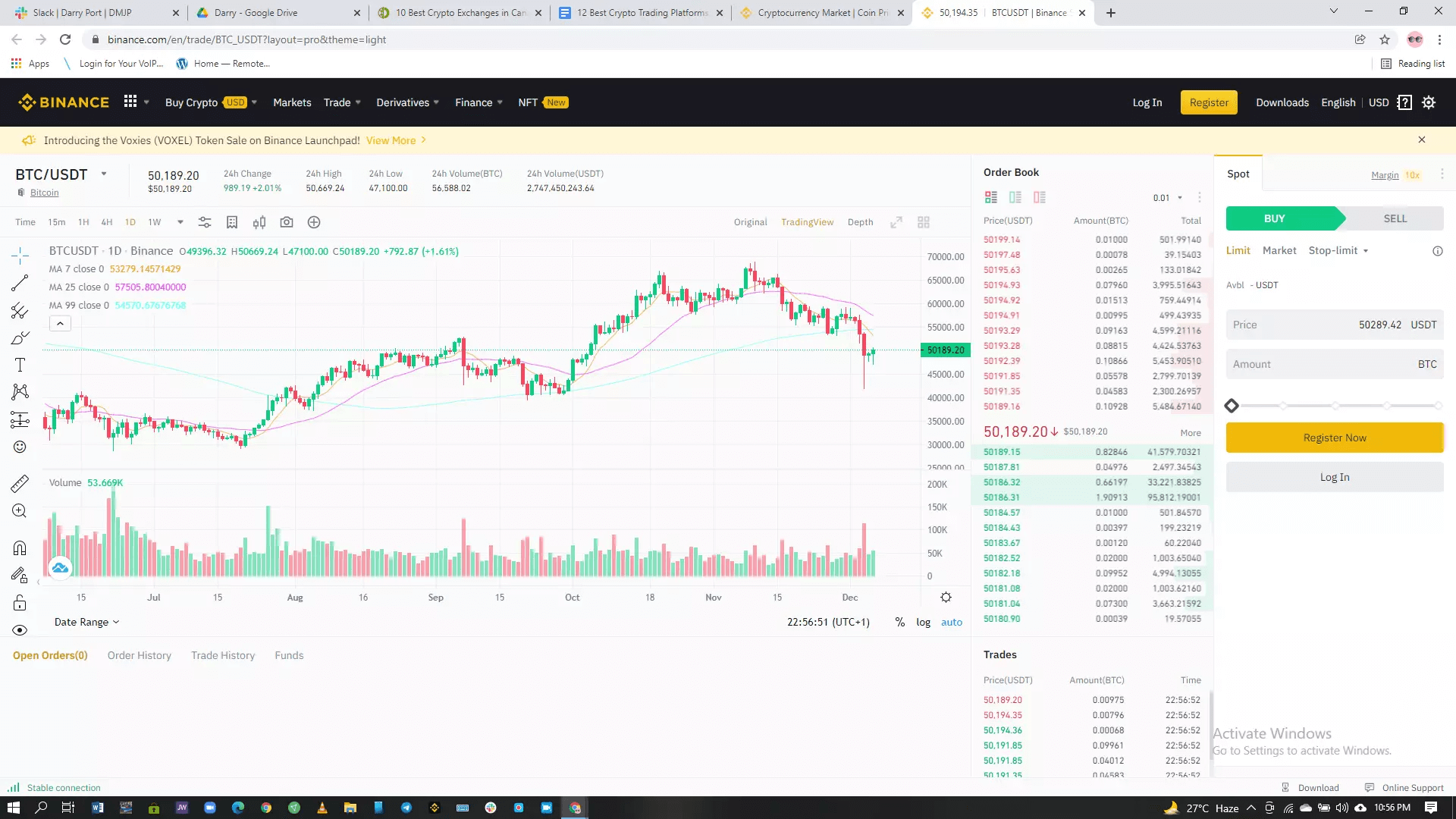Open the emoji icons tool
This screenshot has height=819, width=1456.
[20, 447]
